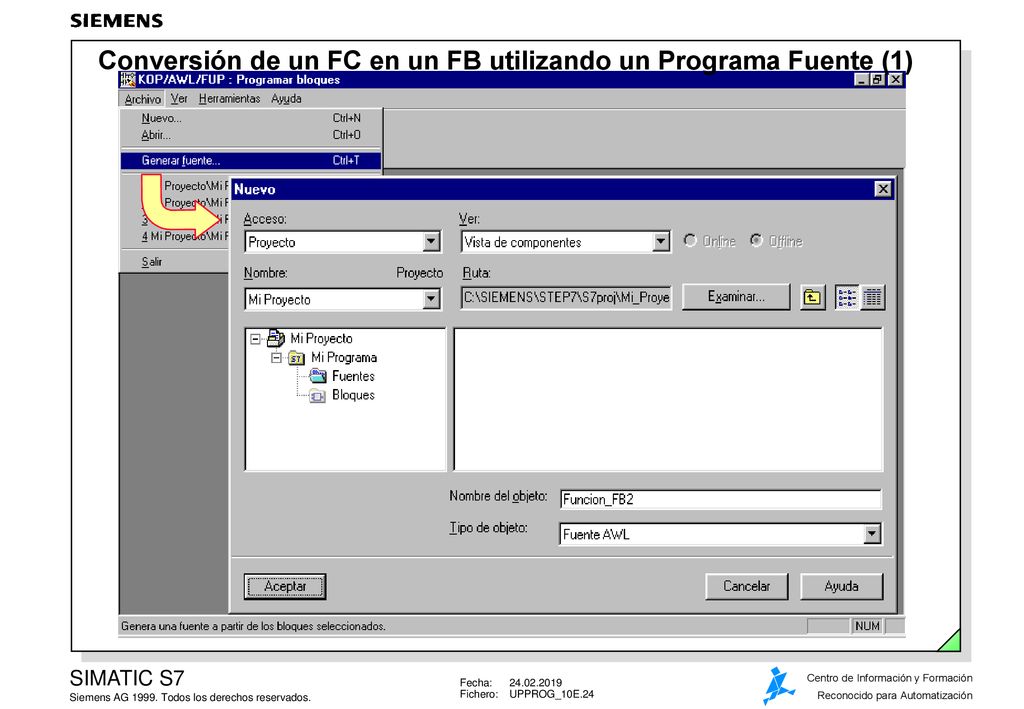Open the Nombre dropdown showing Mi Proyecto
Viewport: 1024px width, 709px height.
(431, 300)
